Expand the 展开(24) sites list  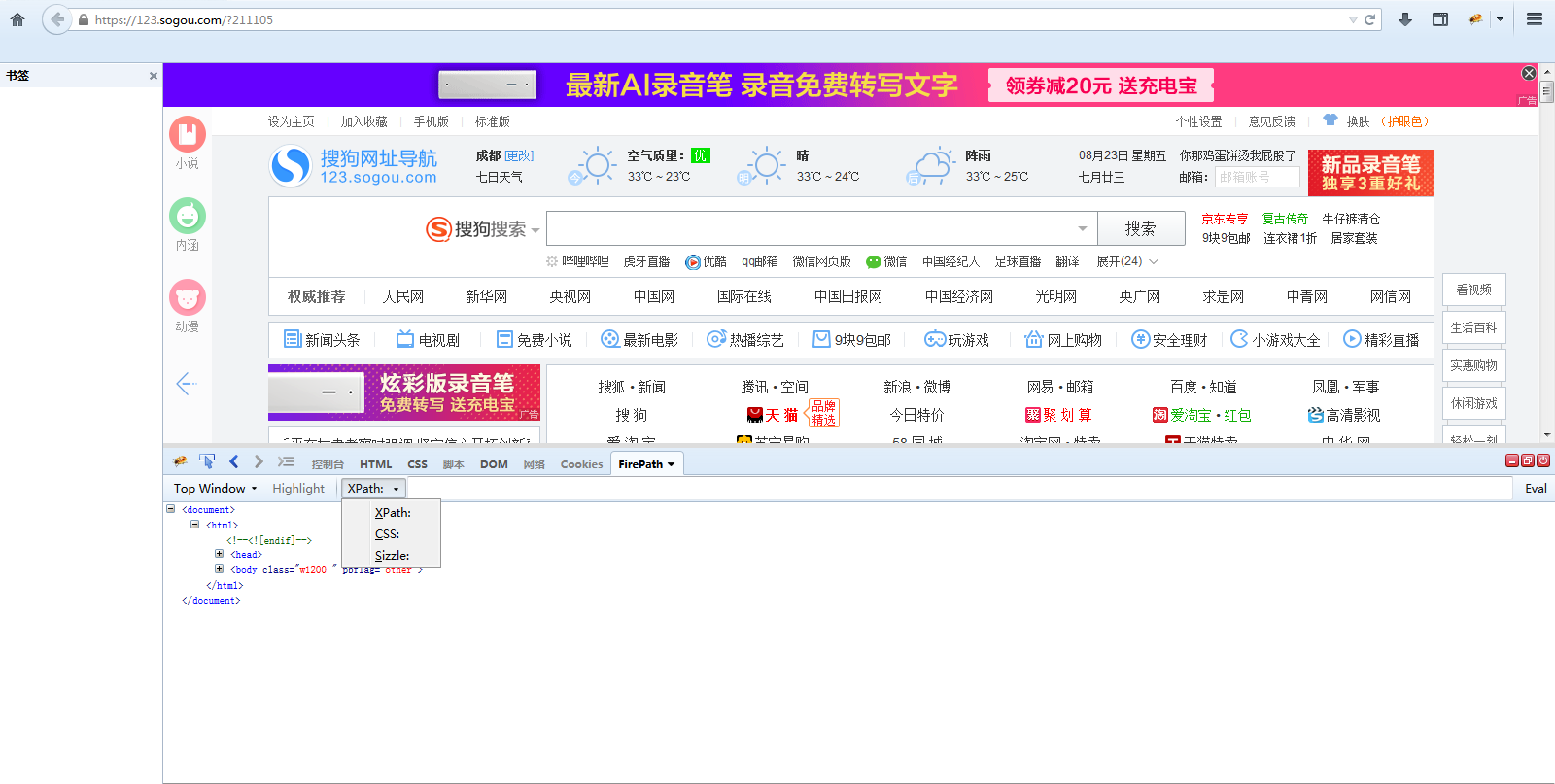(1127, 261)
